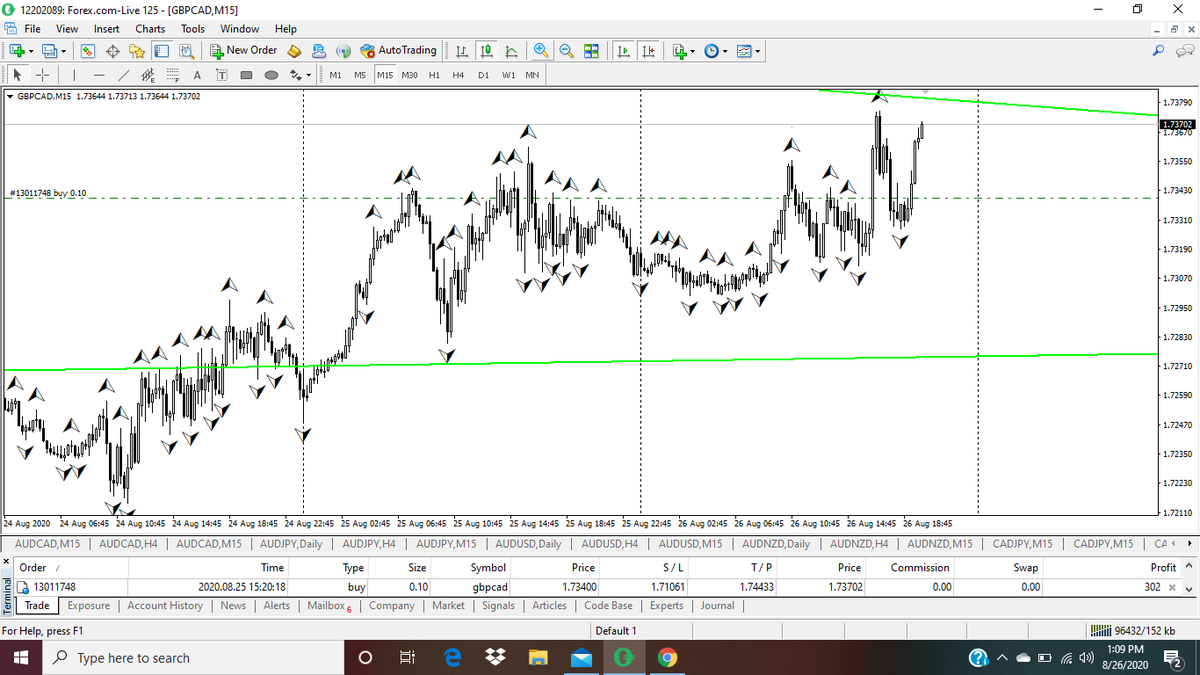The image size is (1200, 675).
Task: Open the Account History terminal tab
Action: pos(165,606)
